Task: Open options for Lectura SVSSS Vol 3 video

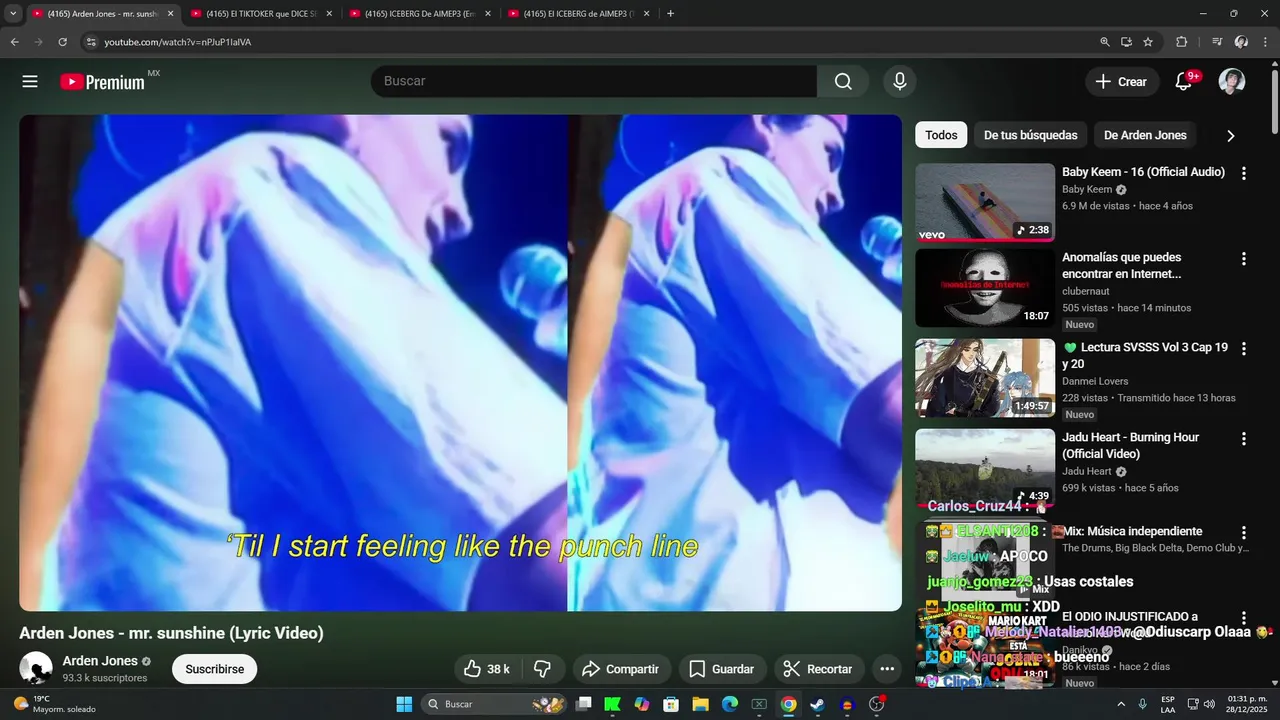Action: click(x=1244, y=349)
